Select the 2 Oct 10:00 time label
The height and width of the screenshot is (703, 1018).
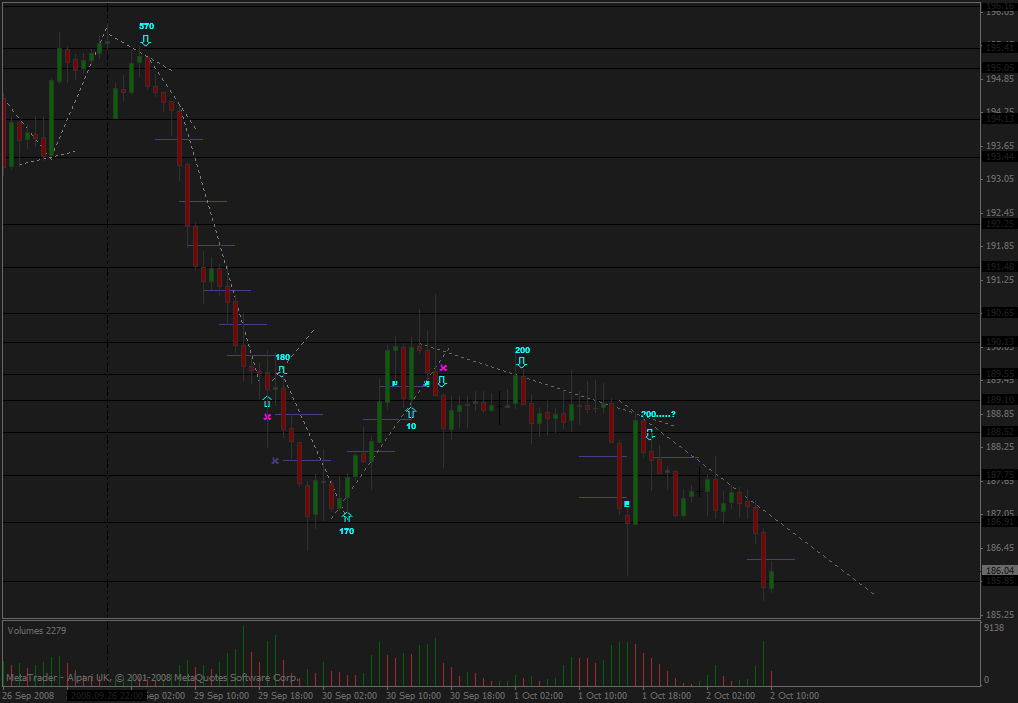coord(795,695)
